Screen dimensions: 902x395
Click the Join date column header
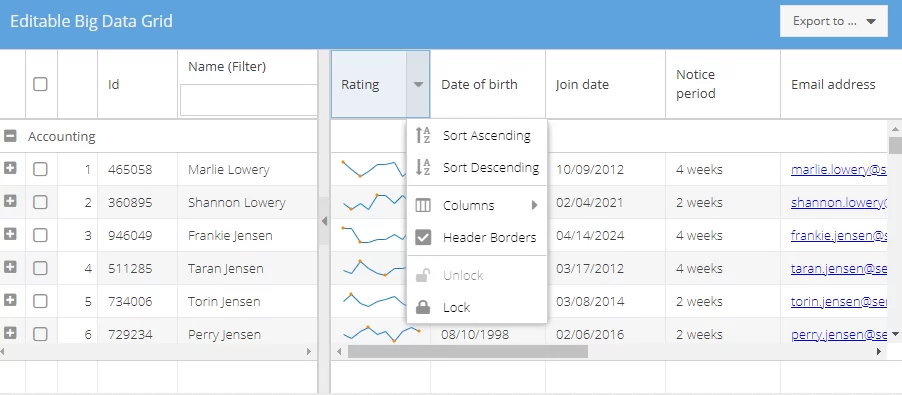pyautogui.click(x=605, y=85)
